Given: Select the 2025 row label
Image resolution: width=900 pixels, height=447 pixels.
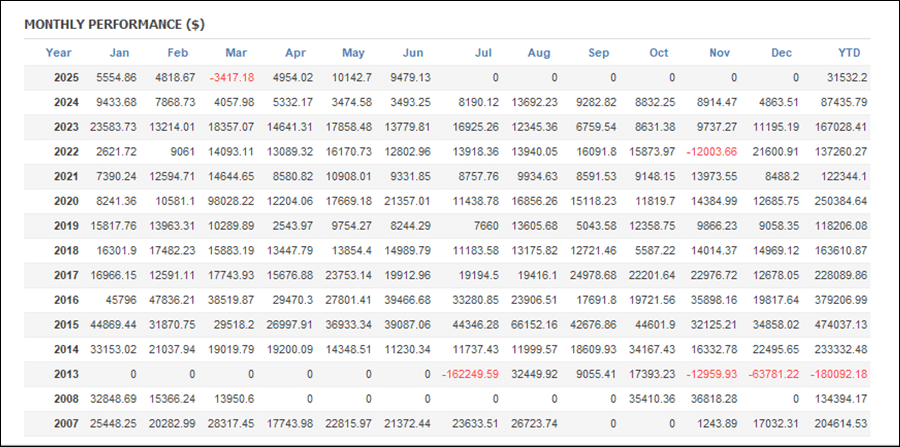Looking at the screenshot, I should coord(67,77).
